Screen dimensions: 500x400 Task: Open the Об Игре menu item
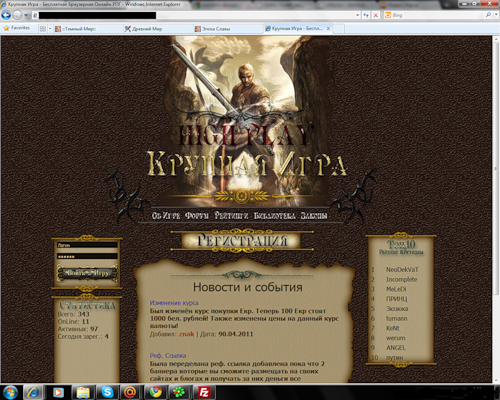click(166, 216)
